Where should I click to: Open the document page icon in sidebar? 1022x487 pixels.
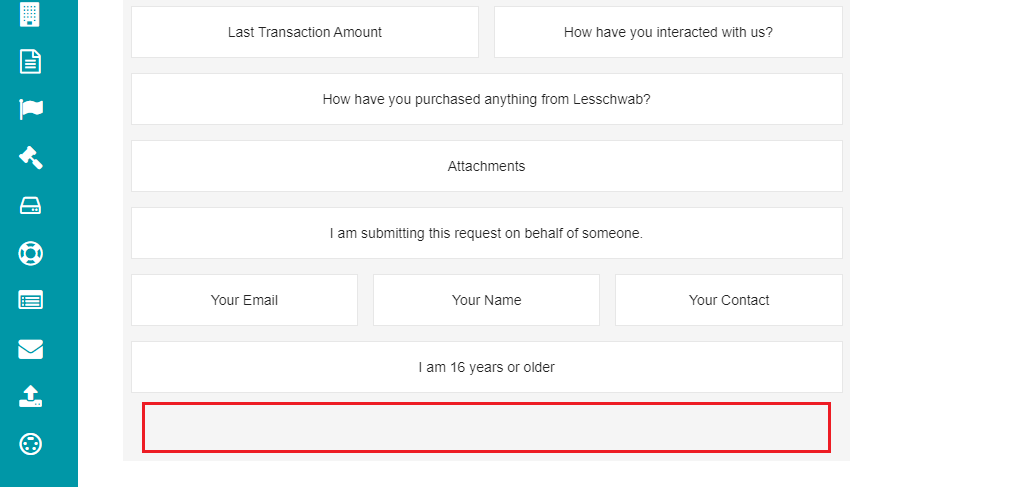30,62
